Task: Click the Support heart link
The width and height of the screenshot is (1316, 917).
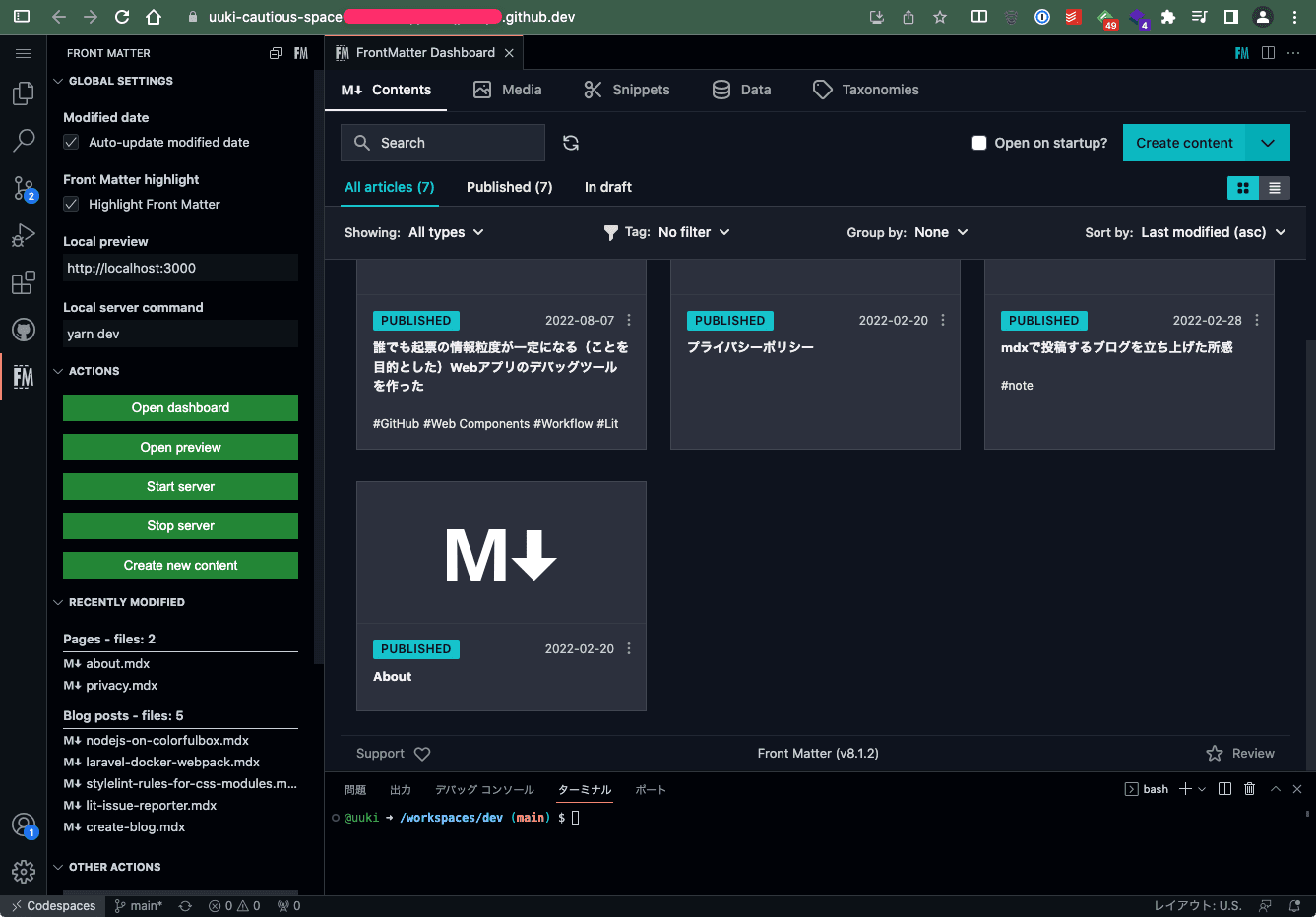Action: [x=394, y=754]
